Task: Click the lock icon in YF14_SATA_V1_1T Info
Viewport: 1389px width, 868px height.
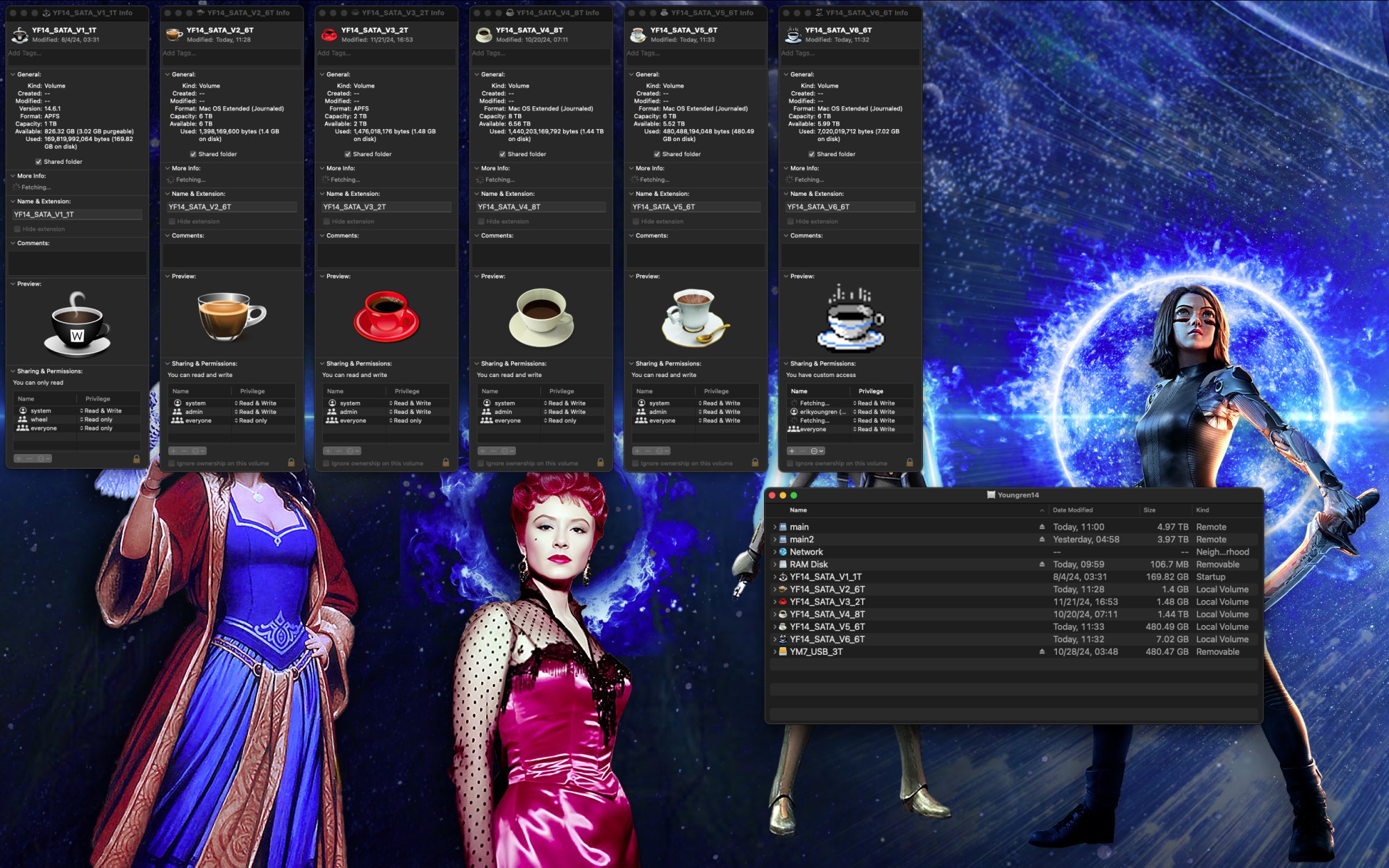Action: click(x=136, y=459)
